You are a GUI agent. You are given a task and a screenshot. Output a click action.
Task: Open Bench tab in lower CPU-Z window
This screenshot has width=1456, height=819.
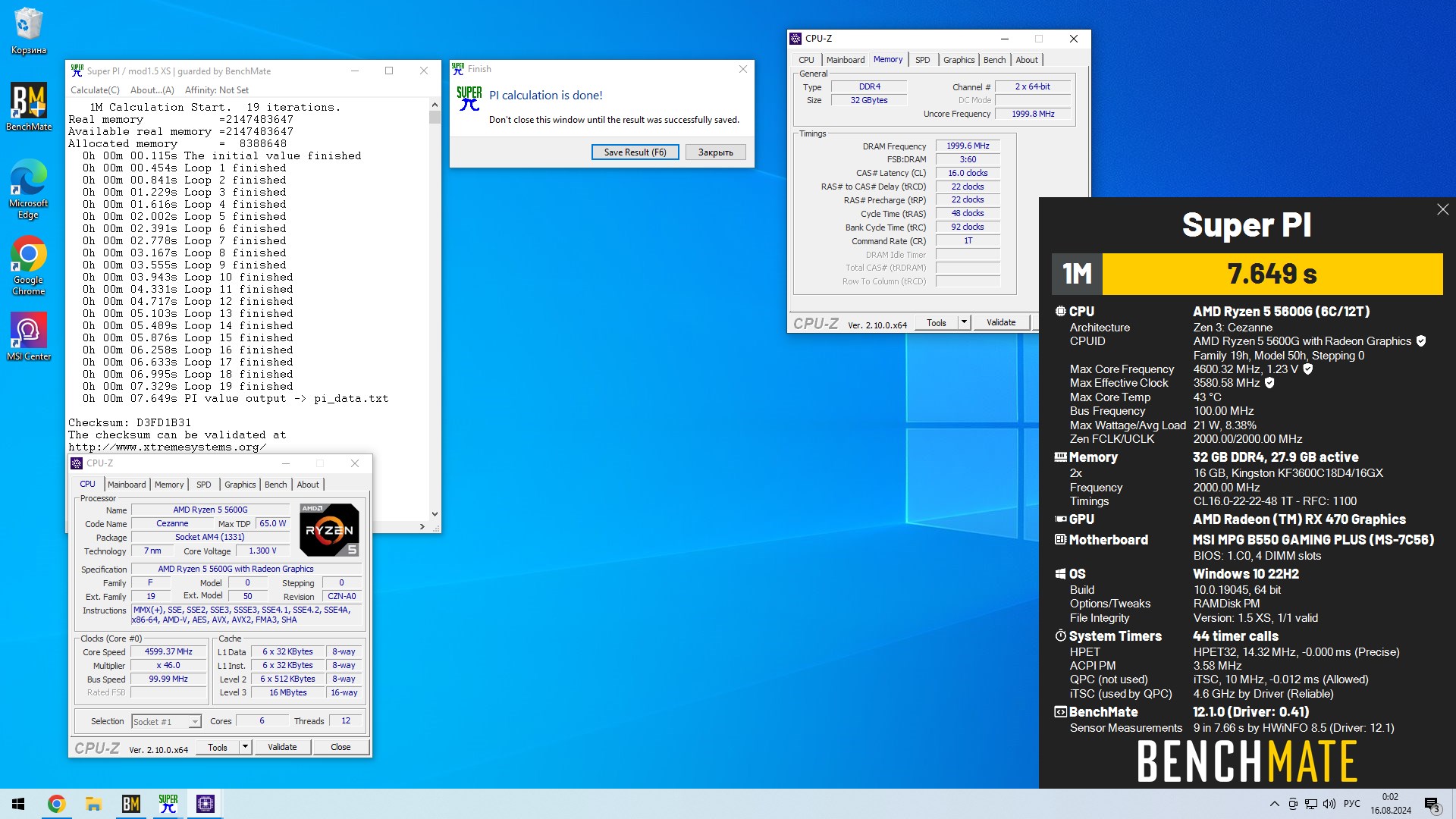[x=275, y=485]
